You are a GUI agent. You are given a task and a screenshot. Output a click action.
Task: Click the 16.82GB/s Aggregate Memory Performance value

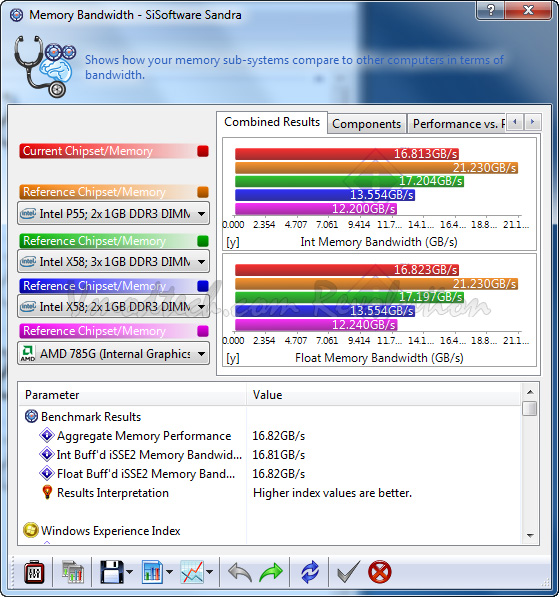tap(279, 436)
